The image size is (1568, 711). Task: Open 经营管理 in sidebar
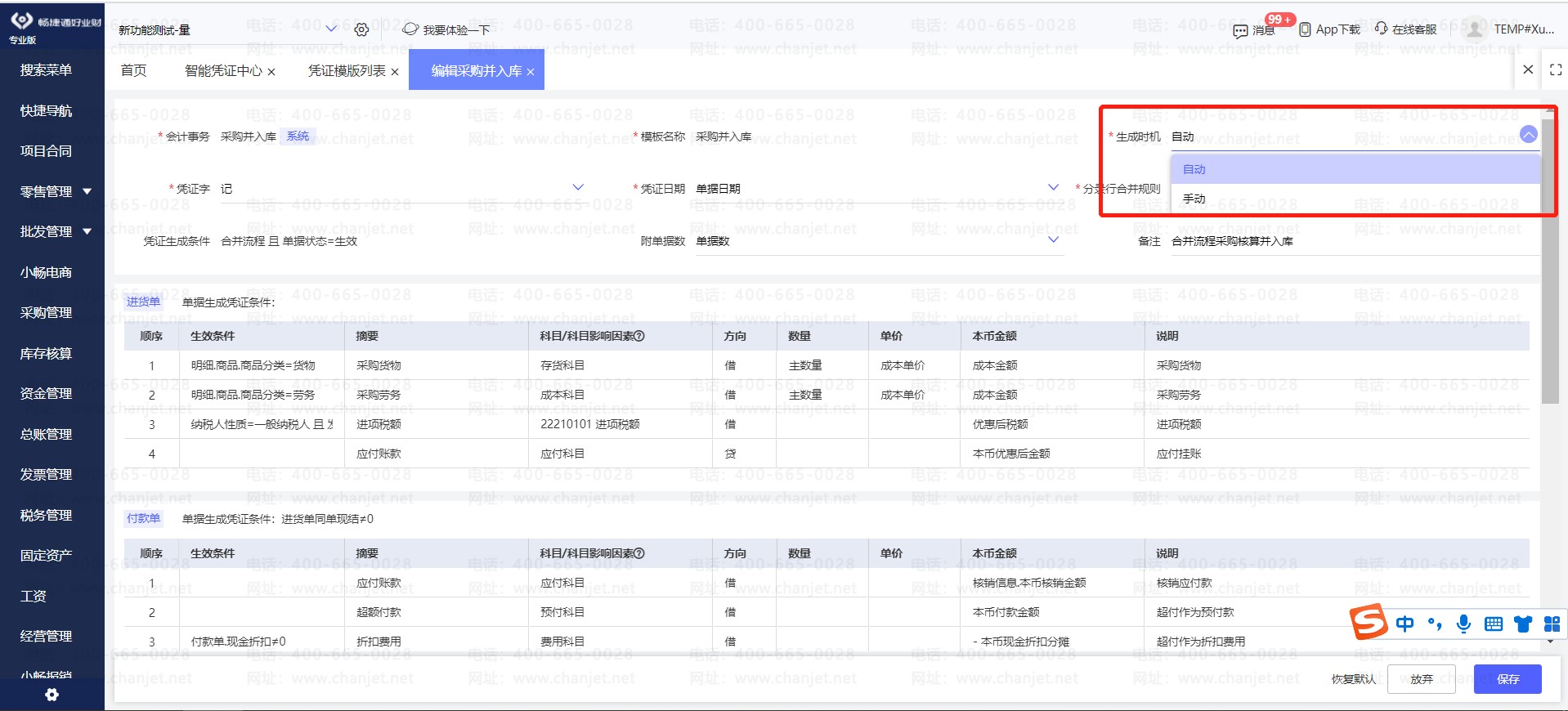(x=46, y=636)
